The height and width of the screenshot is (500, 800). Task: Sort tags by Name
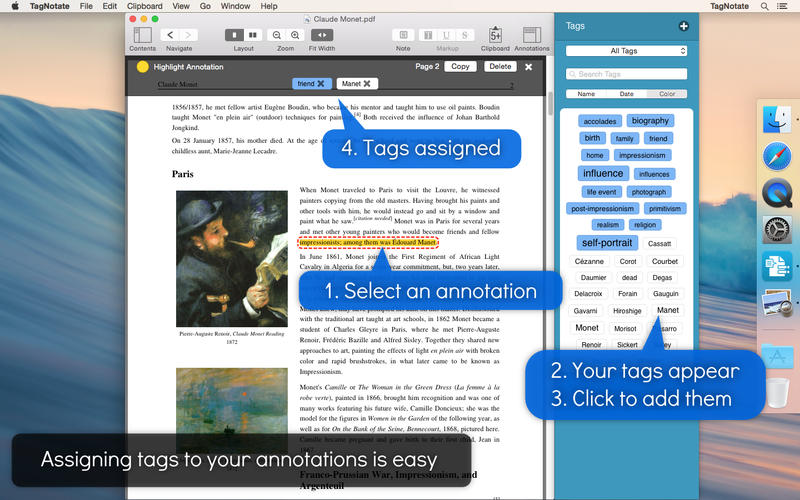(586, 94)
